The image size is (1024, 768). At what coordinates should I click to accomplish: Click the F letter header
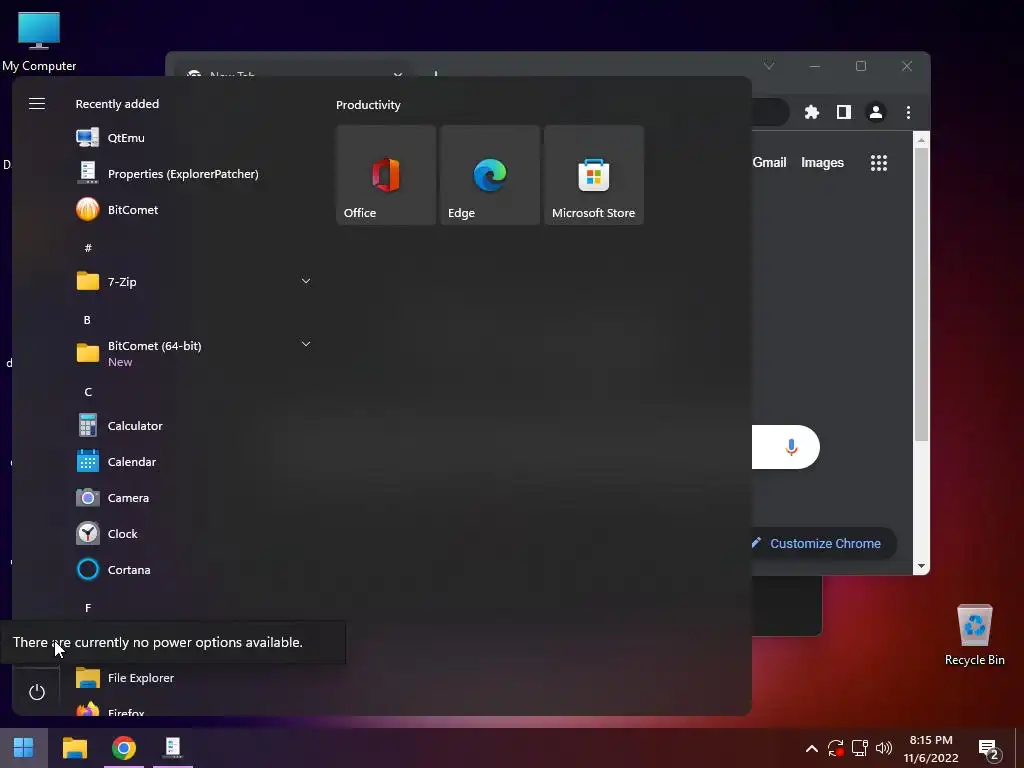point(88,608)
